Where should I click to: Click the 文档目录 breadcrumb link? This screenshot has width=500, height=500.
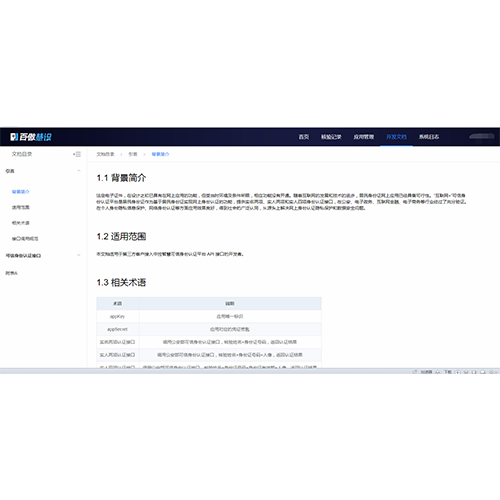click(105, 154)
